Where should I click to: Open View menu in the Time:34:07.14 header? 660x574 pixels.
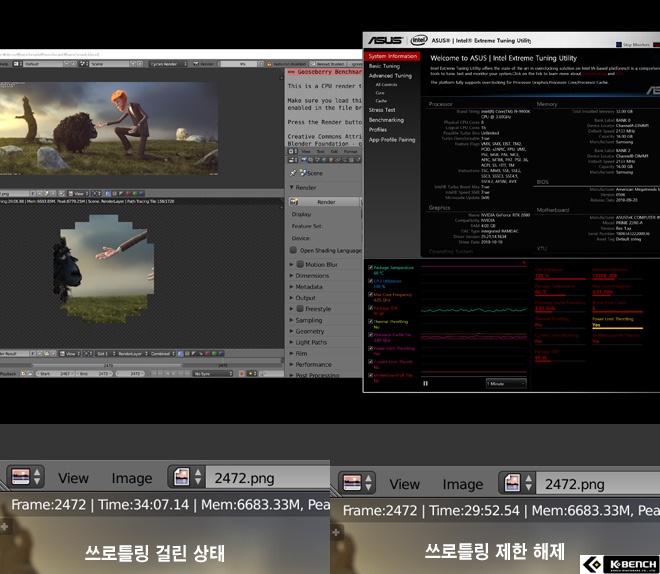click(x=73, y=478)
